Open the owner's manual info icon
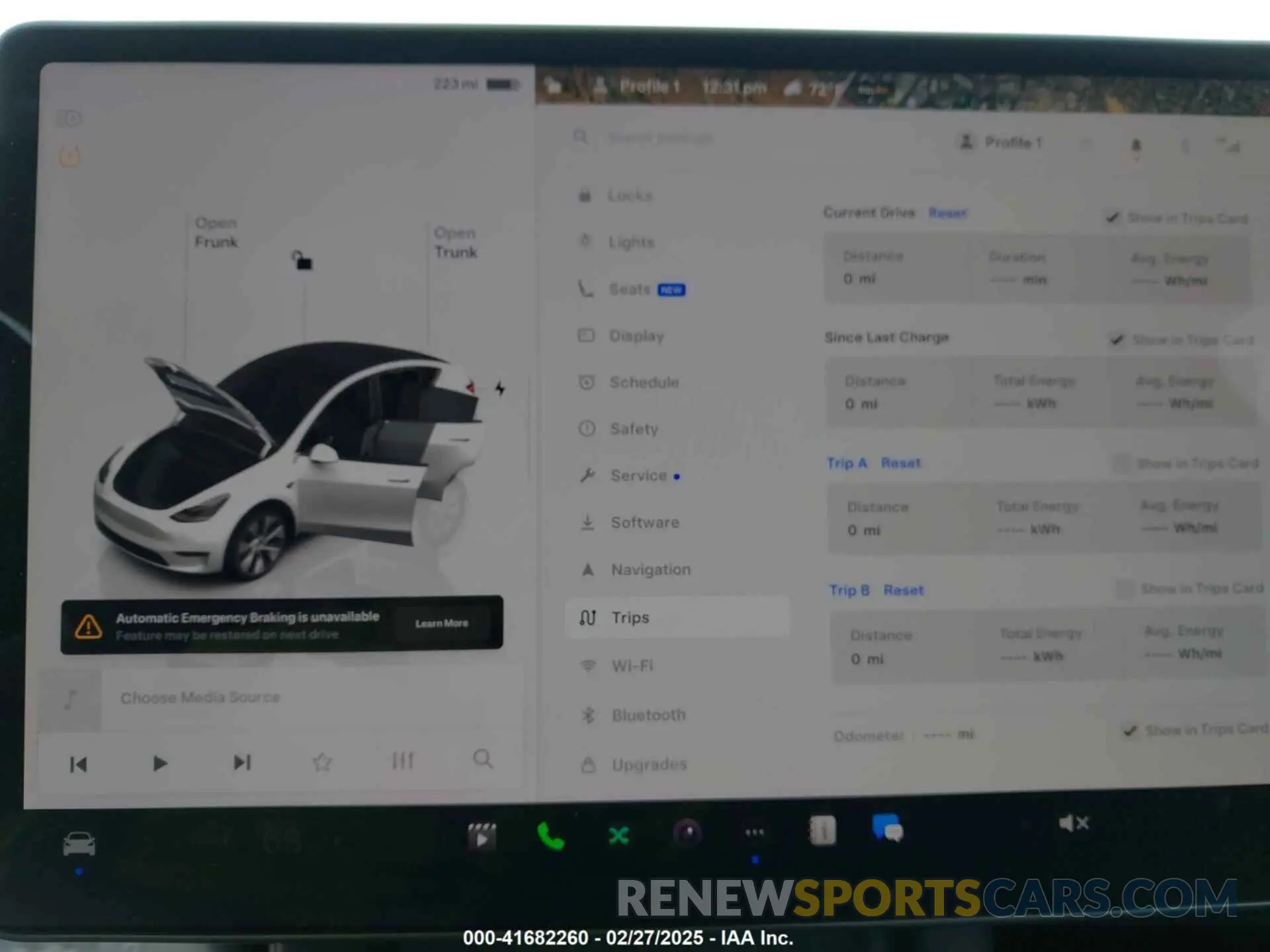 [822, 830]
